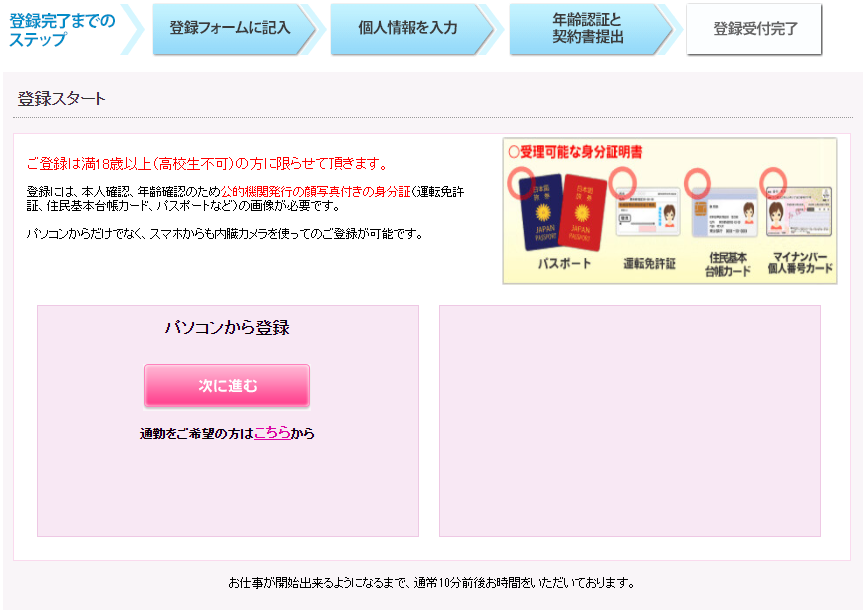Click the マイナンバー card image
Screen dimensions: 863x610
click(x=799, y=212)
